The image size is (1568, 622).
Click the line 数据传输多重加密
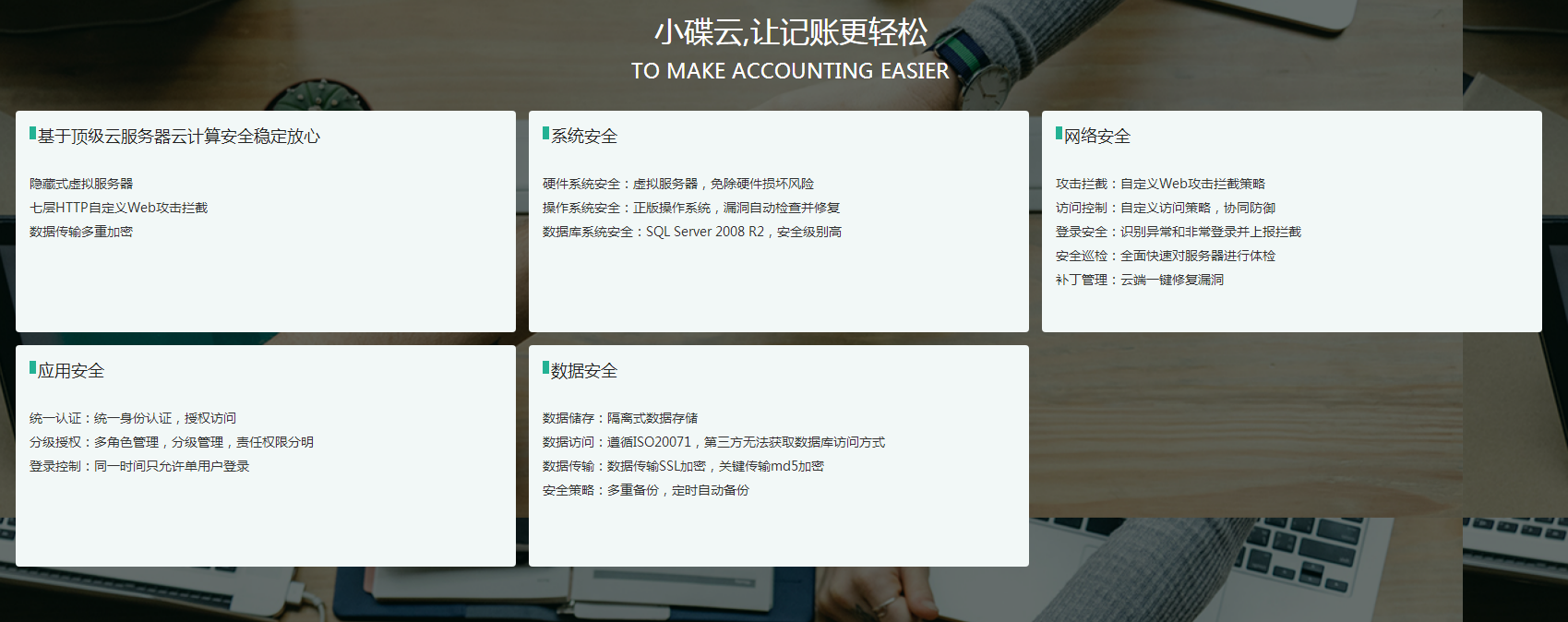tap(81, 232)
